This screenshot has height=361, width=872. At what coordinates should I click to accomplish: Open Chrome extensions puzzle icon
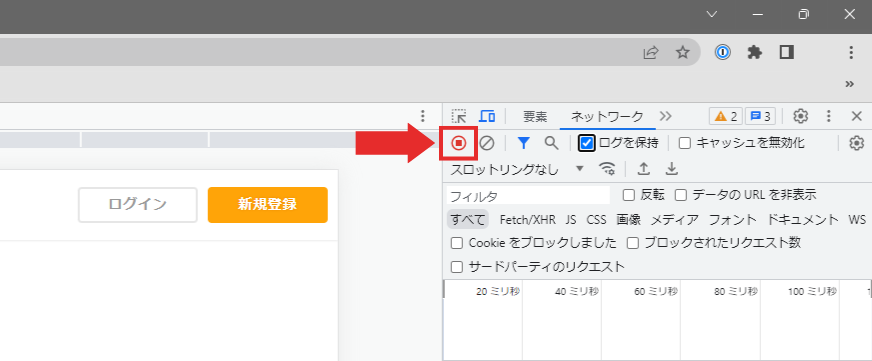755,52
